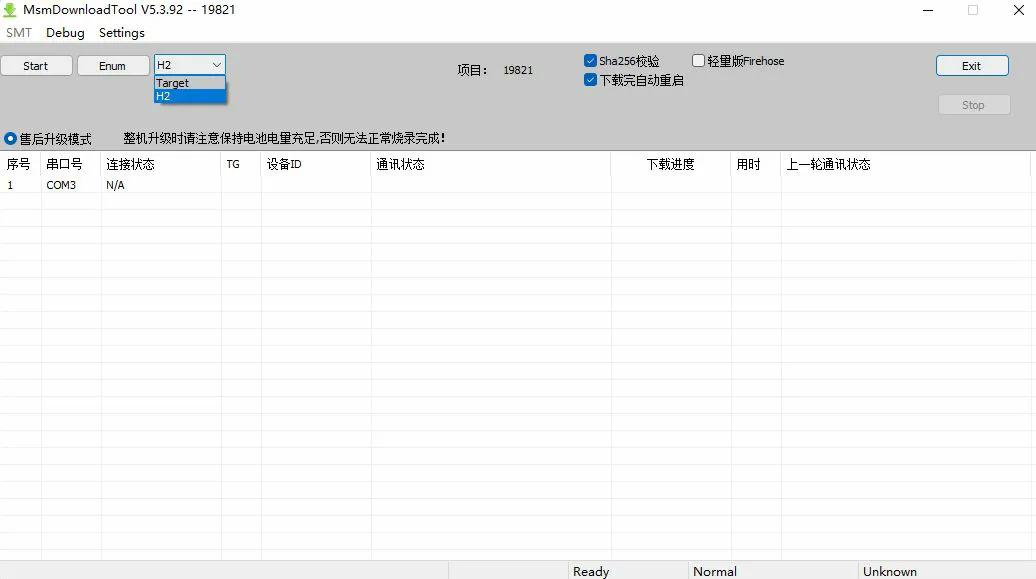
Task: Click the Ready status bar section
Action: [x=591, y=571]
